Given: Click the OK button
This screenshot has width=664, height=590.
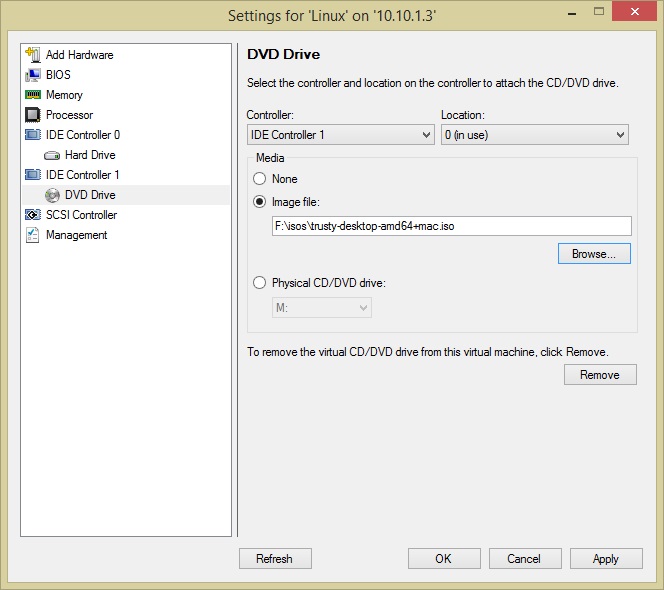Looking at the screenshot, I should (444, 558).
